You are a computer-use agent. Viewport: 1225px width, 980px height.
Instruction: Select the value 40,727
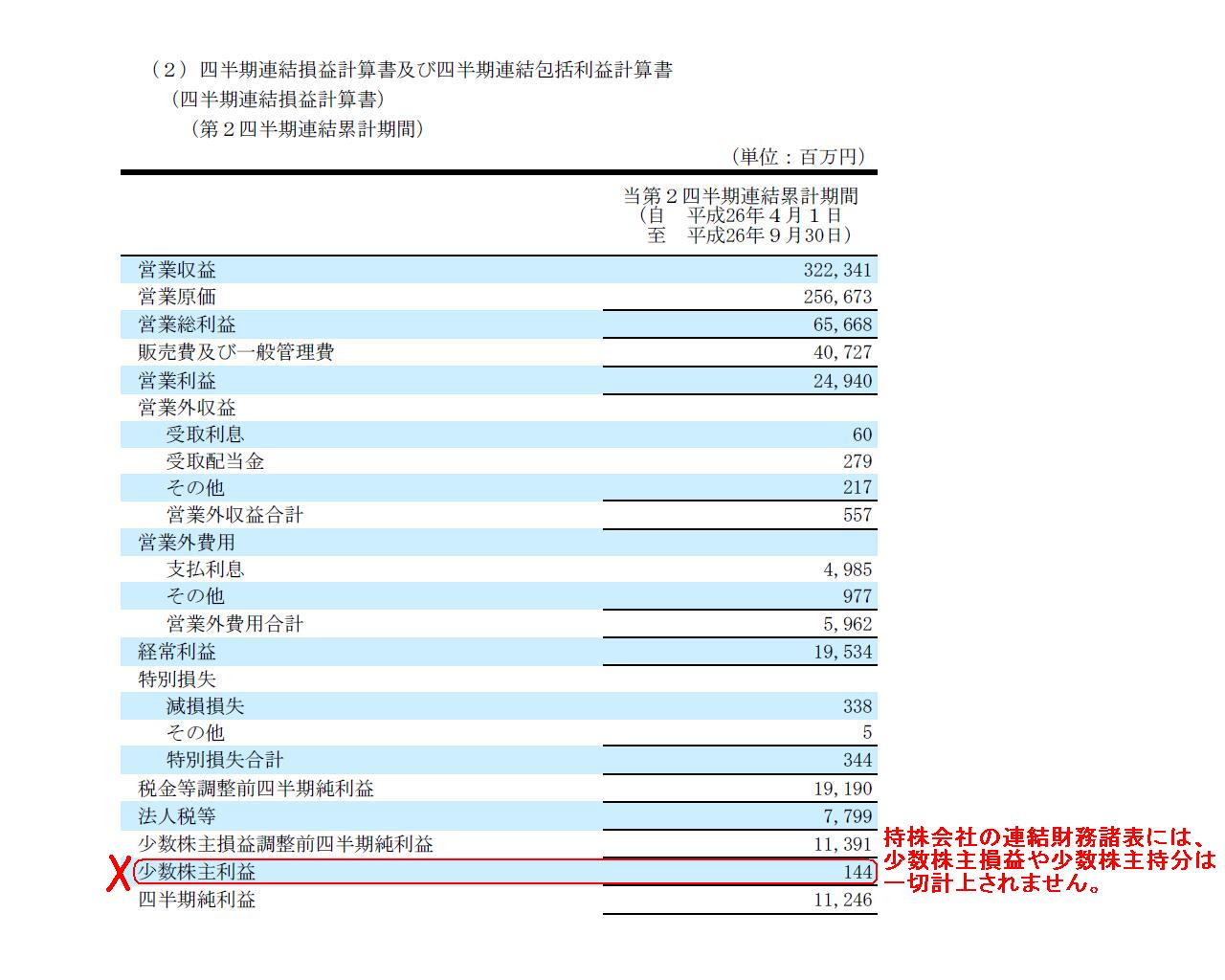tap(842, 352)
